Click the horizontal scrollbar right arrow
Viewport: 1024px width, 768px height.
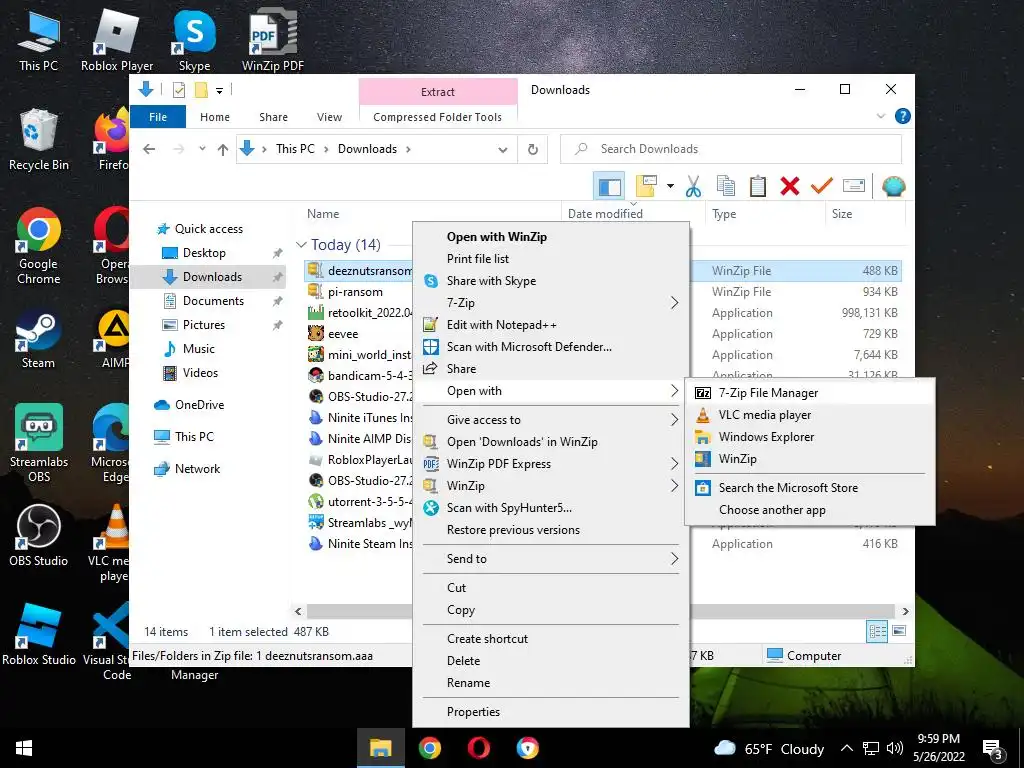tap(905, 612)
